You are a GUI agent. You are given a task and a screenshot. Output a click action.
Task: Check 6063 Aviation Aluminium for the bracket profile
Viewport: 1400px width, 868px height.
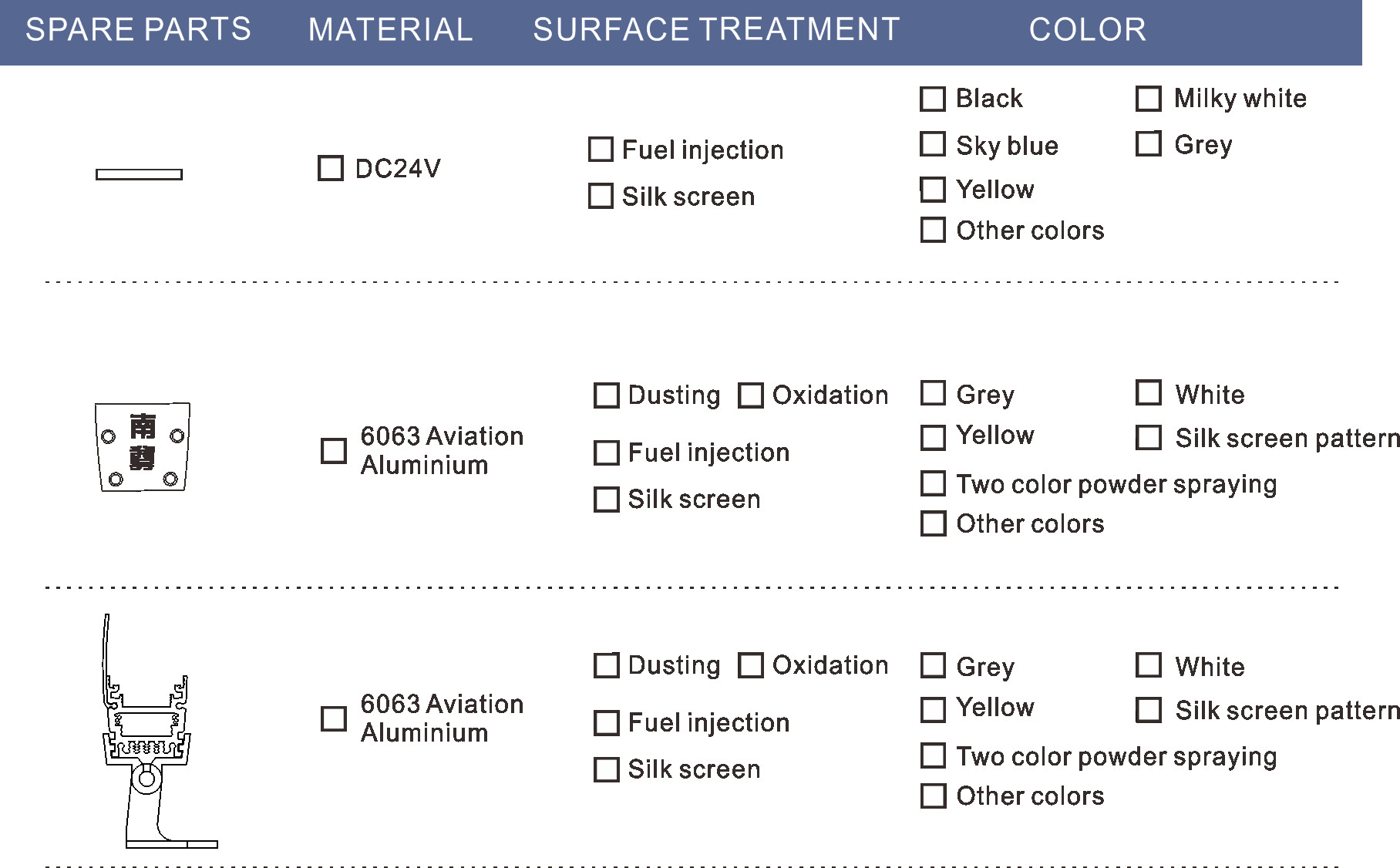point(333,718)
